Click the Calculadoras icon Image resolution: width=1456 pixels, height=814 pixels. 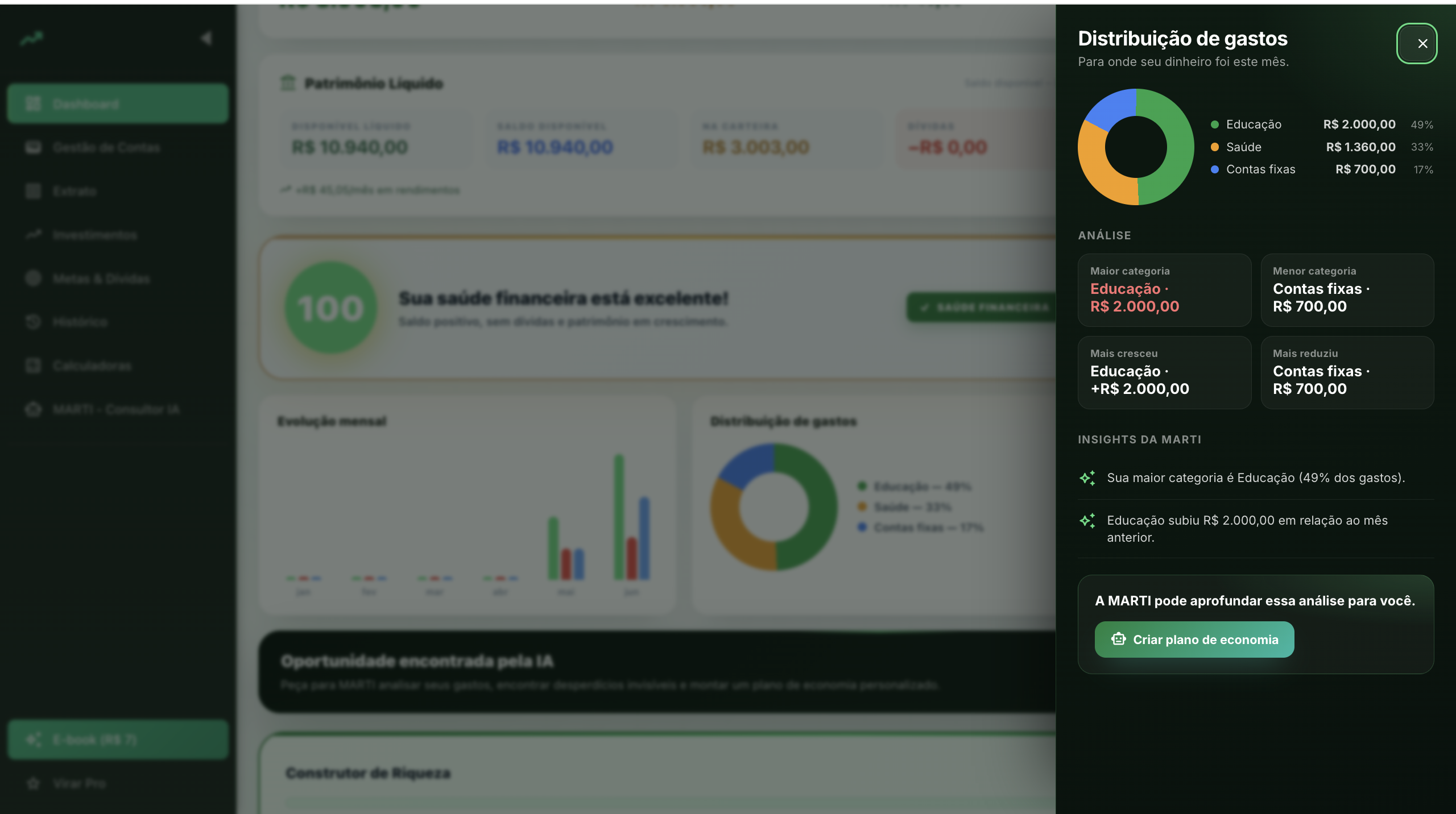point(33,366)
